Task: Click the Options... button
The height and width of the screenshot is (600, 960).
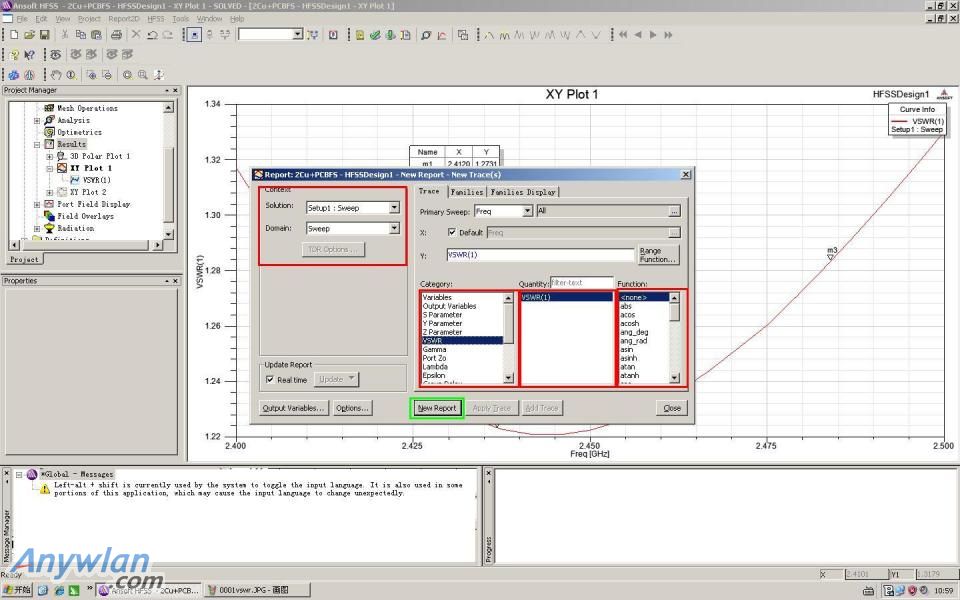Action: [352, 408]
